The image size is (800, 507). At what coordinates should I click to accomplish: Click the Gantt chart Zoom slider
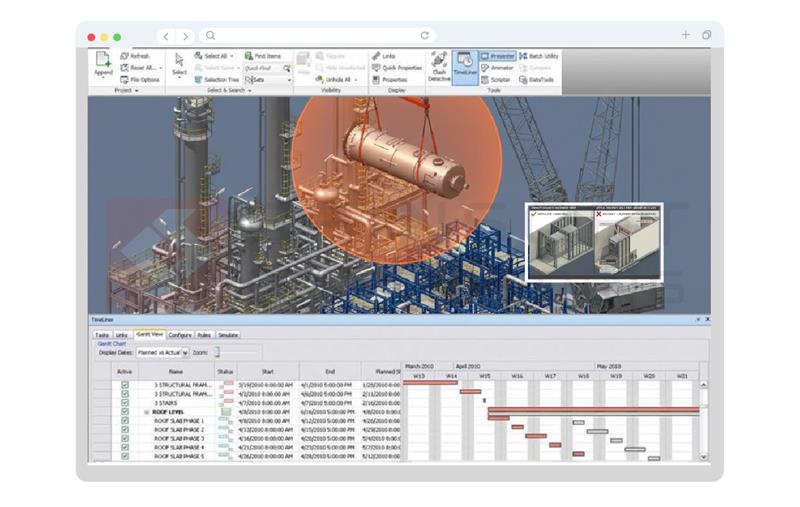click(216, 353)
